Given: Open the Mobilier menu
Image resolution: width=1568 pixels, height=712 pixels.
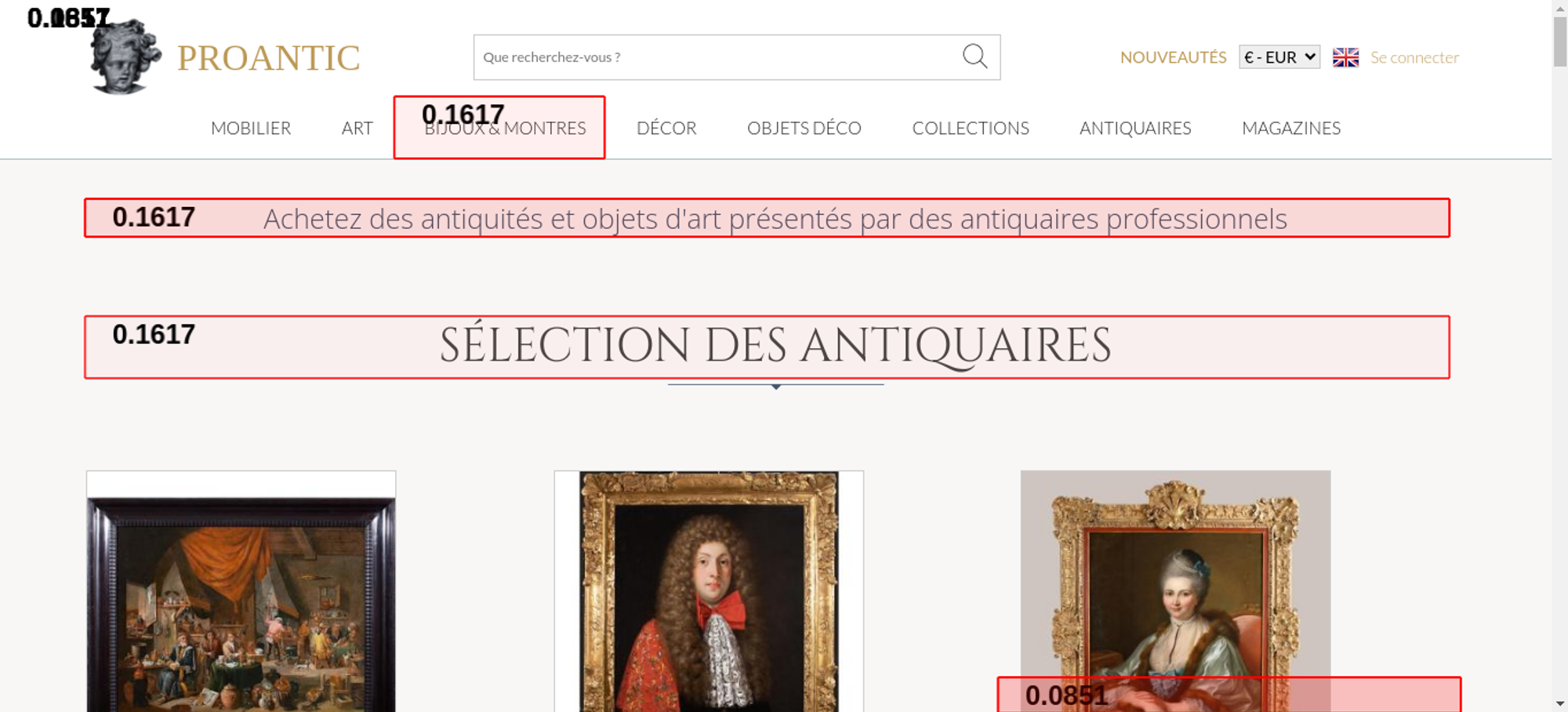Looking at the screenshot, I should 251,128.
